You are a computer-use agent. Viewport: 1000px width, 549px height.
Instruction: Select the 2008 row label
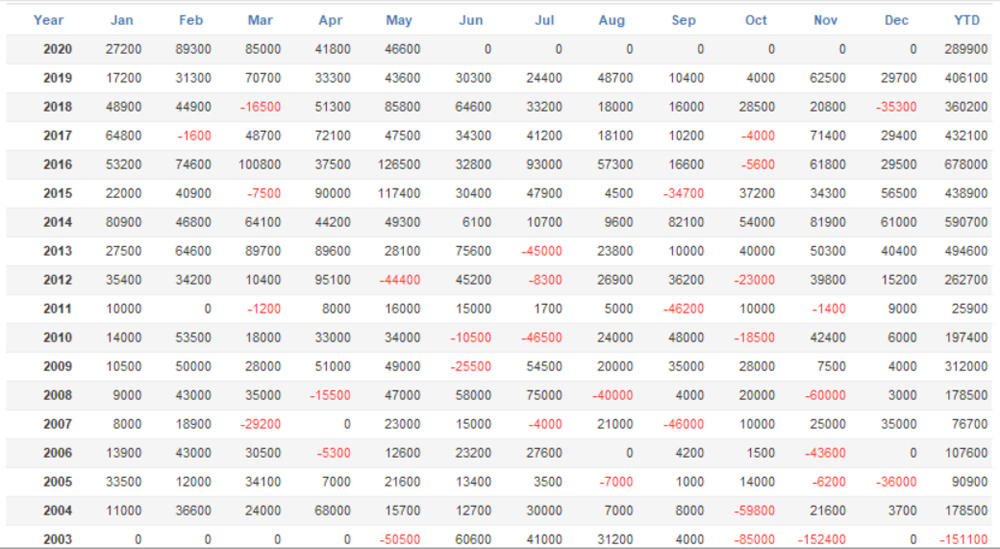(x=57, y=395)
